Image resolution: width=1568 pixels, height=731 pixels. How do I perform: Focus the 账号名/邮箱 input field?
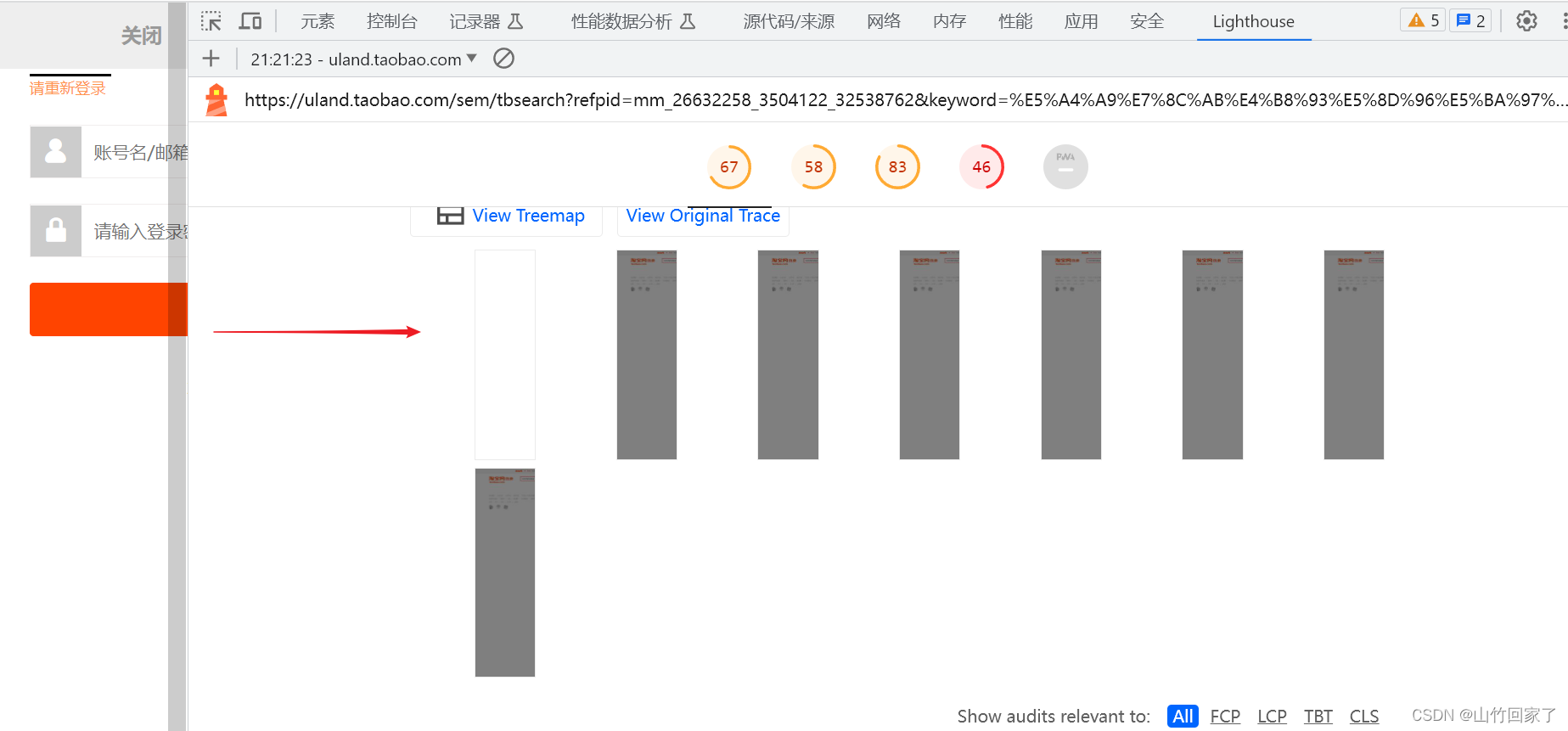pos(134,152)
